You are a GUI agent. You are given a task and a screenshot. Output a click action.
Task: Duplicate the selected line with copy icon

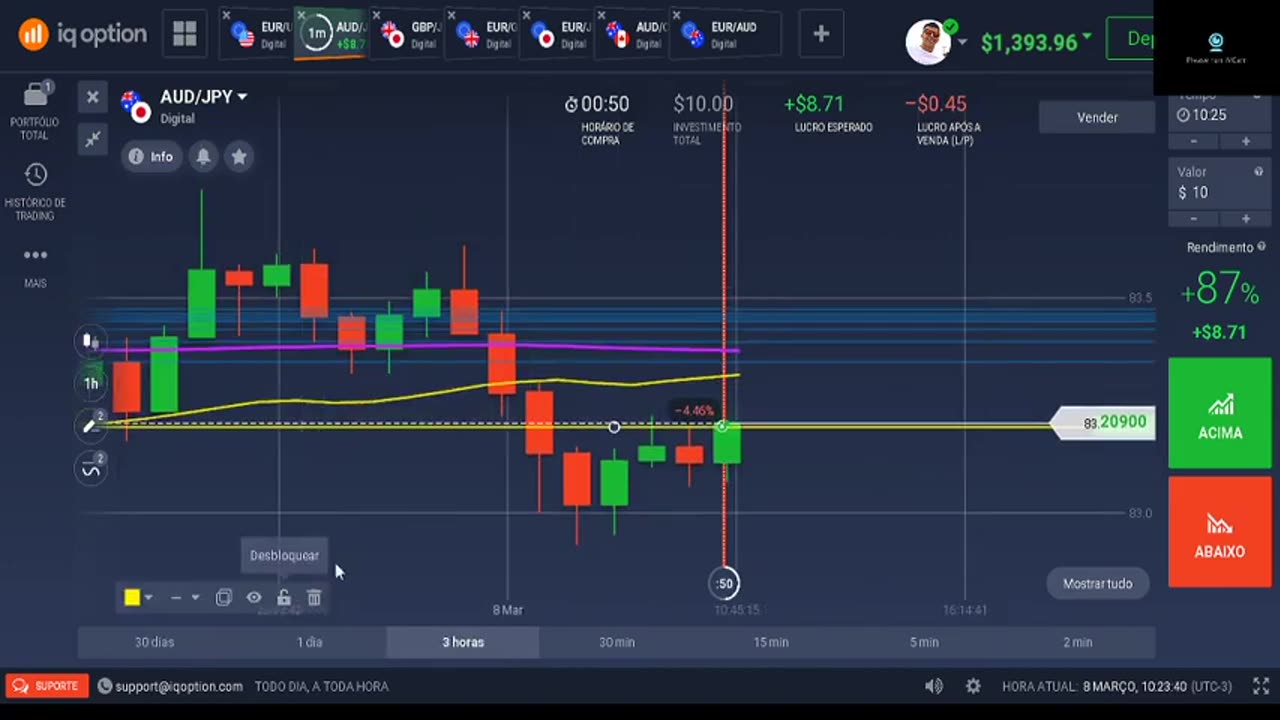click(x=224, y=598)
